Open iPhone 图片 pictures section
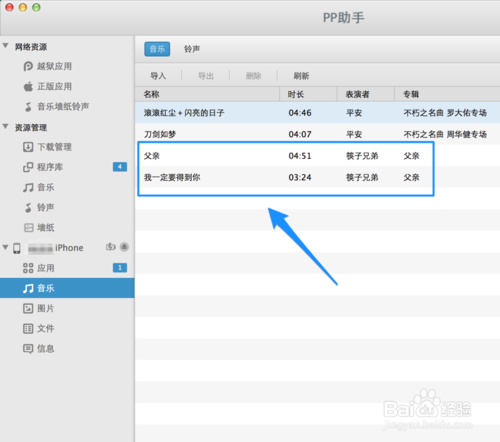Viewport: 500px width, 442px height. click(39, 308)
